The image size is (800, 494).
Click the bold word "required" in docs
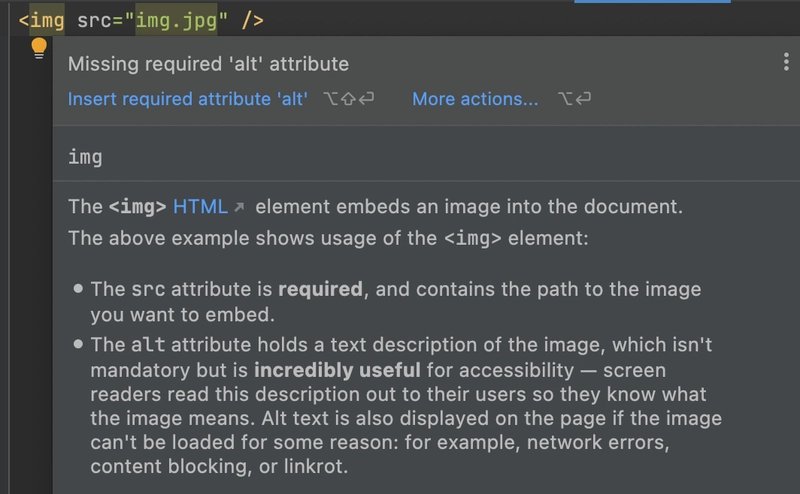tap(320, 289)
